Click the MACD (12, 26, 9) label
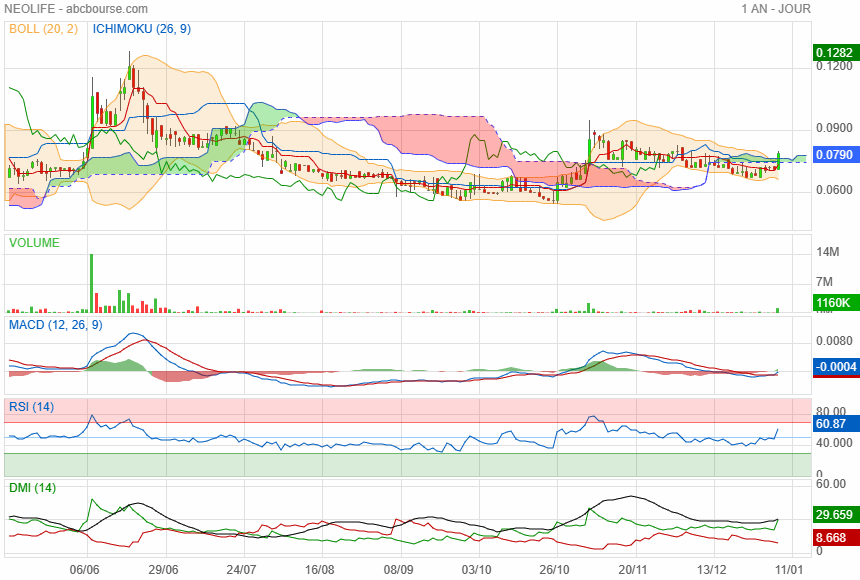Screen dimensions: 860x580 [x=55, y=325]
